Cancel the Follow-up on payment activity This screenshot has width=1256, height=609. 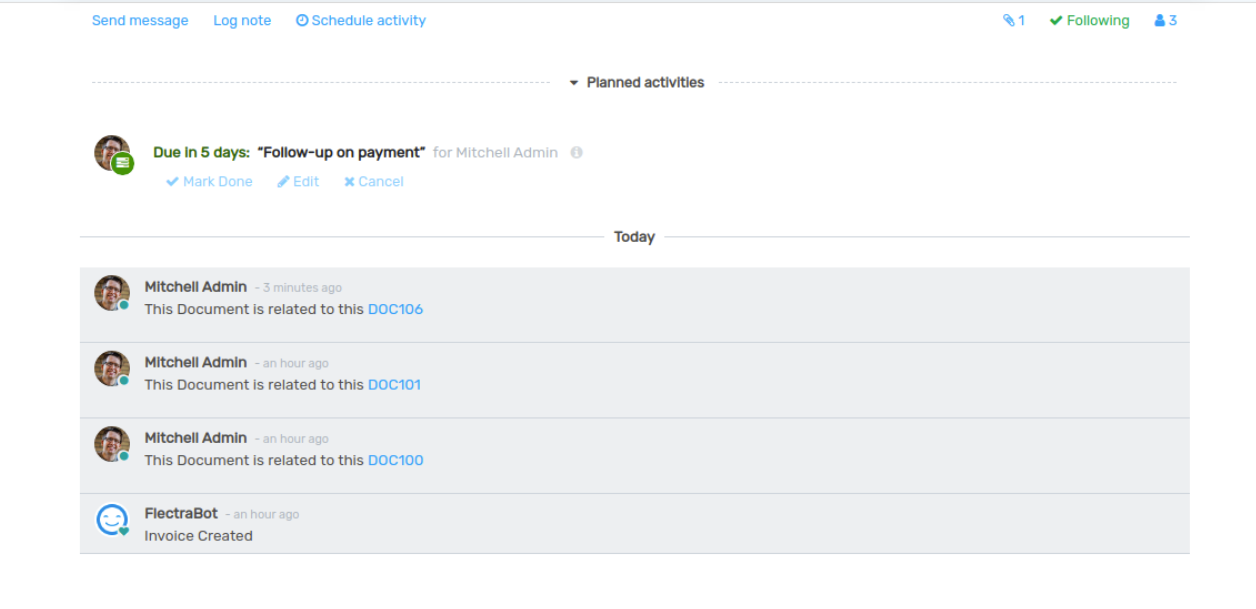[374, 182]
